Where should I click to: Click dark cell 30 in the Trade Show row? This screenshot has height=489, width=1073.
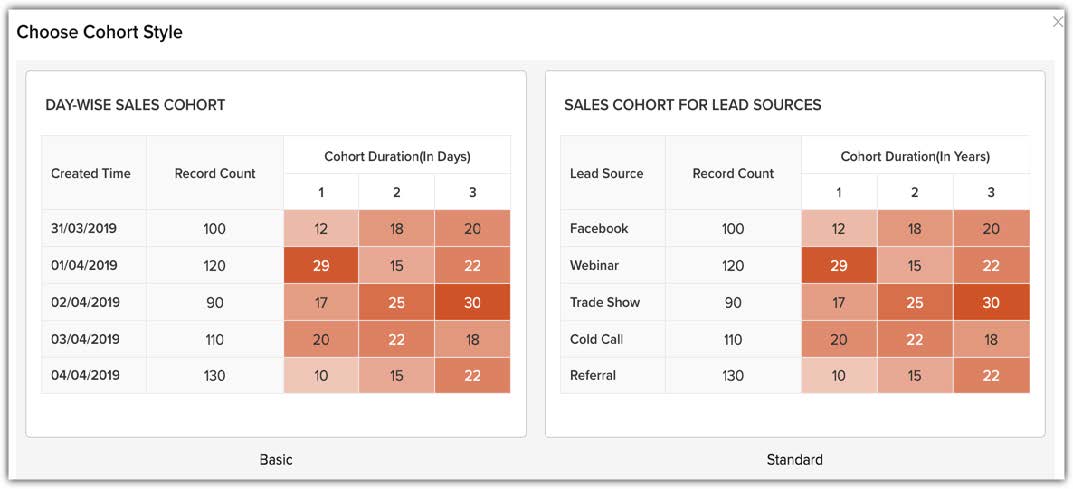(991, 302)
